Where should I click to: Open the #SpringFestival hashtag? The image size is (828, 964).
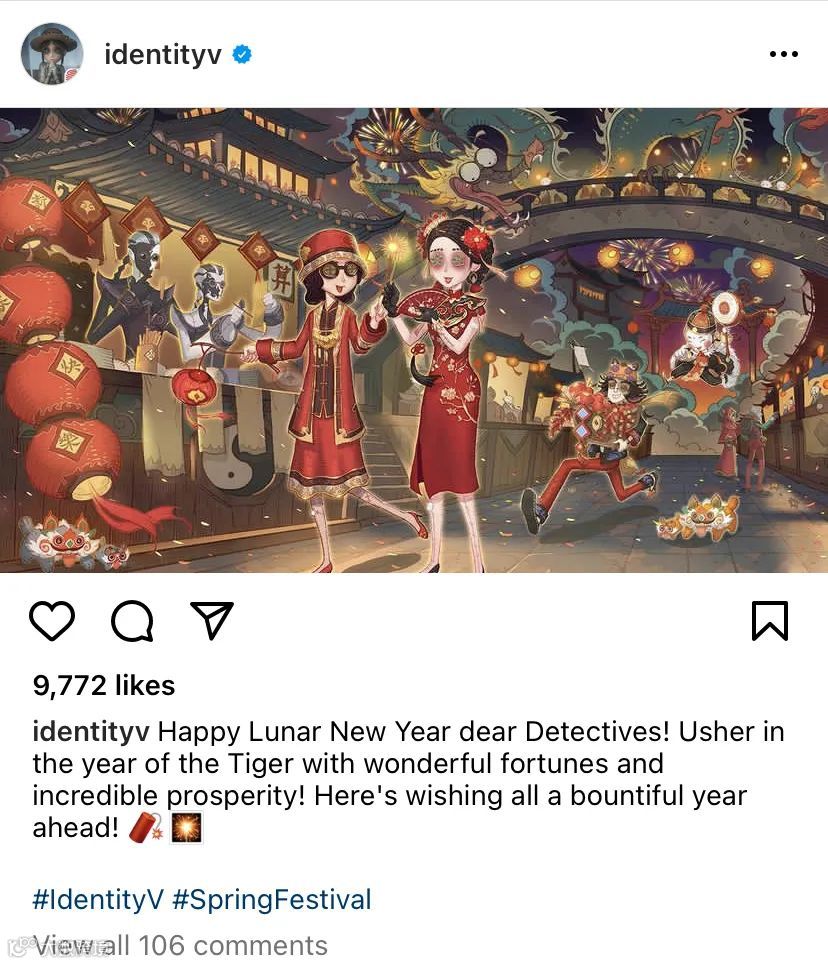click(272, 899)
